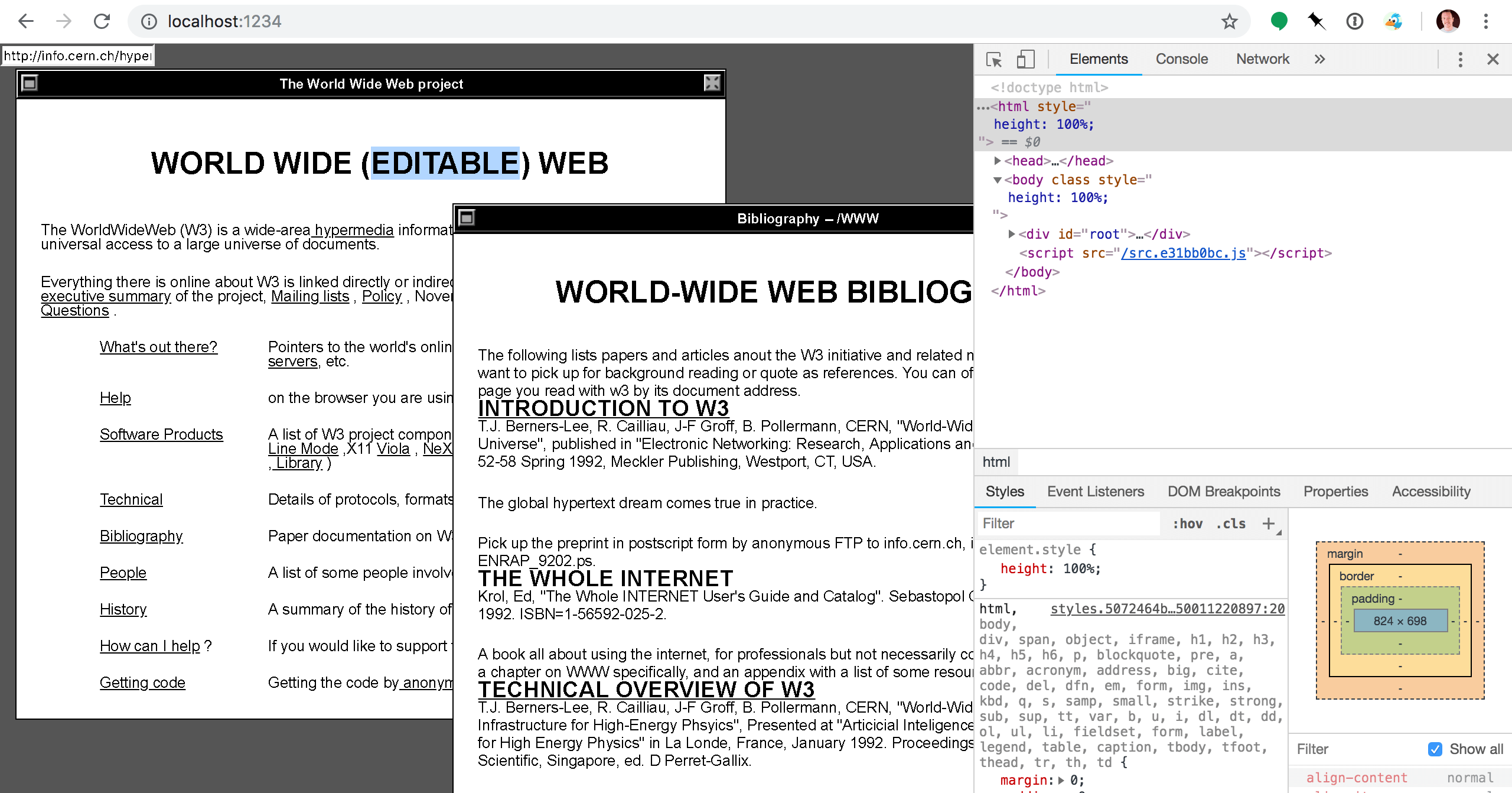Screen dimensions: 1512x793
Task: Open the executive summary link
Action: (x=106, y=296)
